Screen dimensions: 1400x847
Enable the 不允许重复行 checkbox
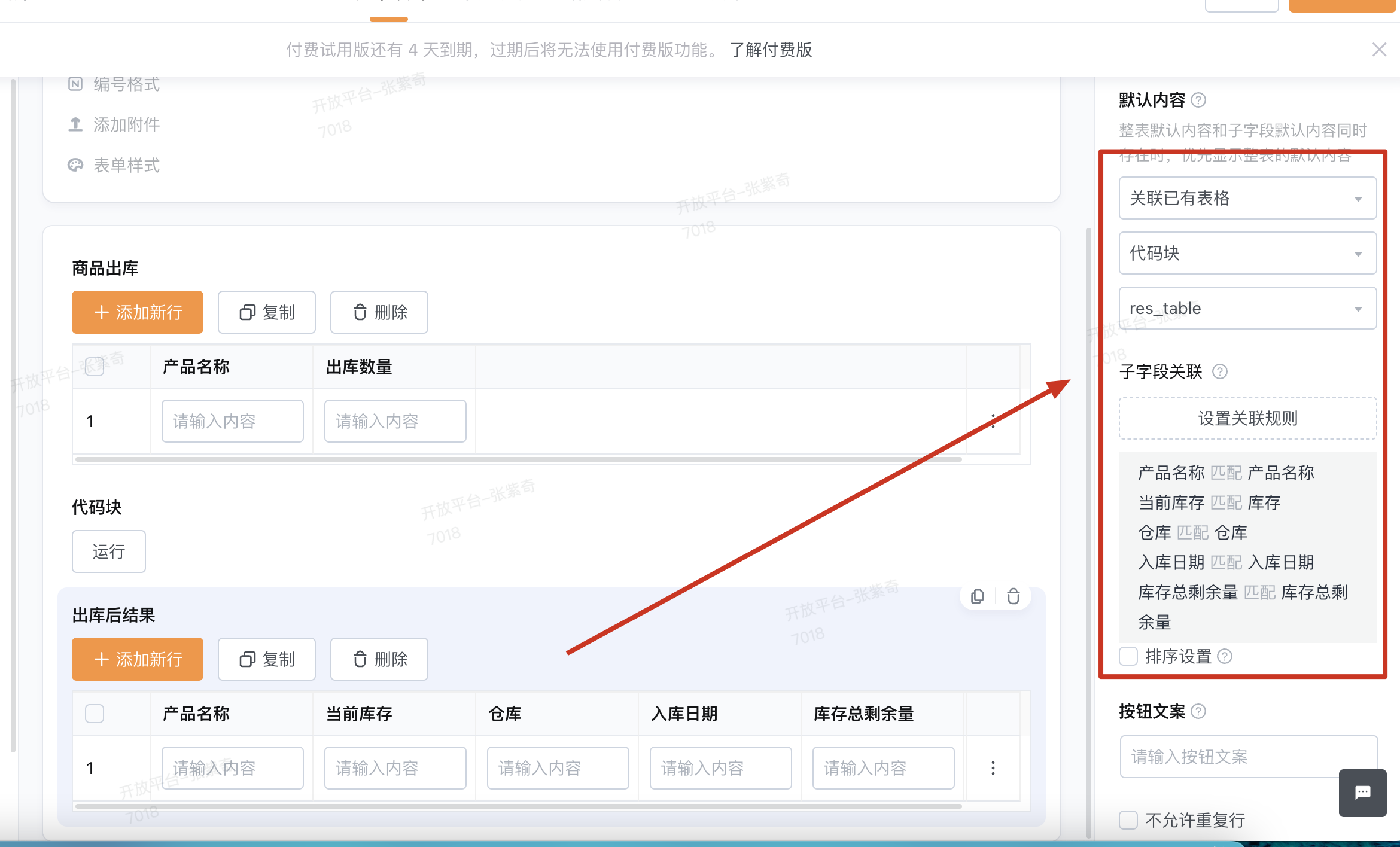pyautogui.click(x=1128, y=819)
